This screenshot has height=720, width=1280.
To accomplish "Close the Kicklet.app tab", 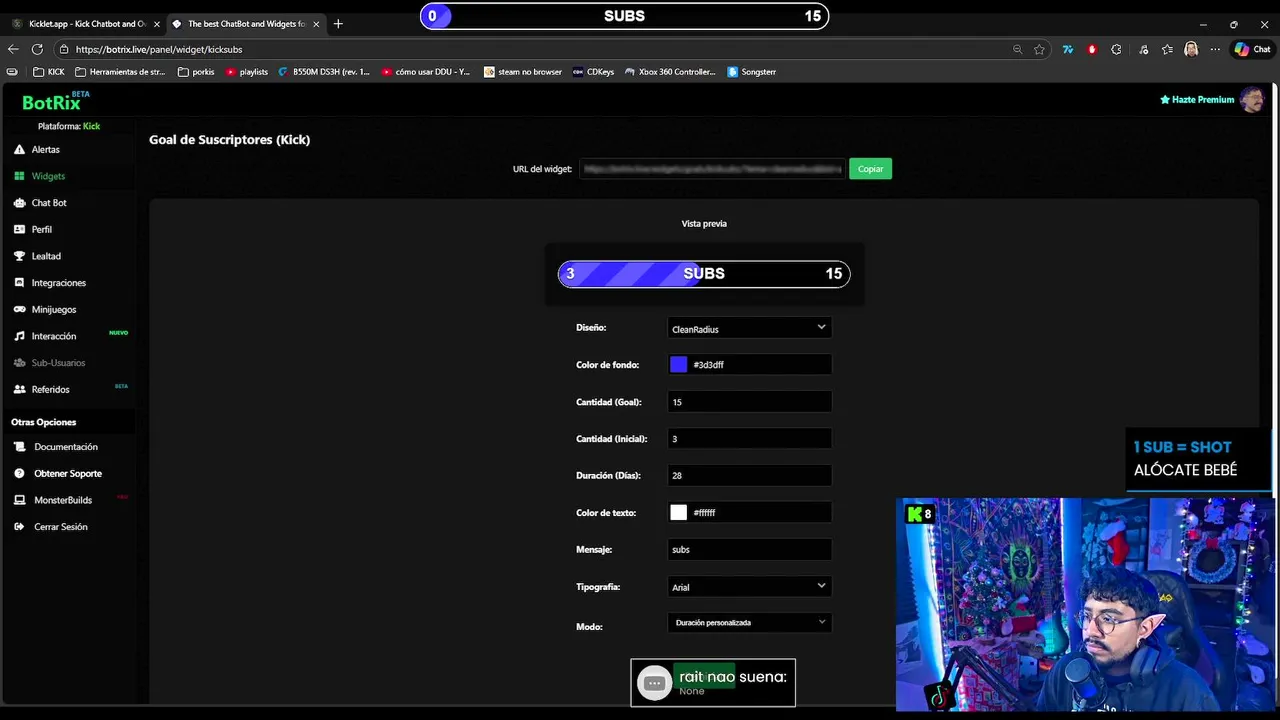I will click(x=156, y=24).
